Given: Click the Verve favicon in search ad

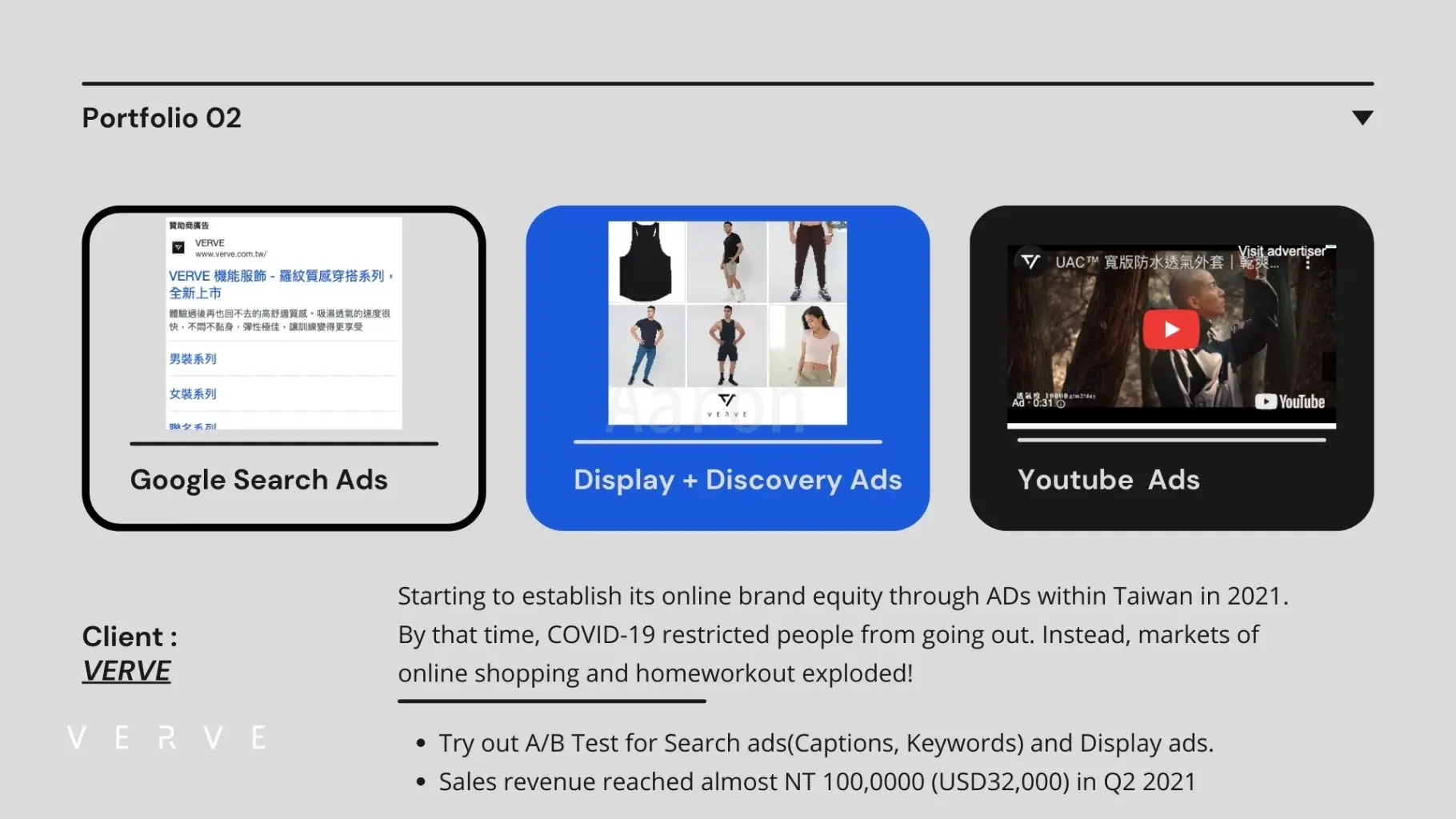Looking at the screenshot, I should pyautogui.click(x=178, y=248).
